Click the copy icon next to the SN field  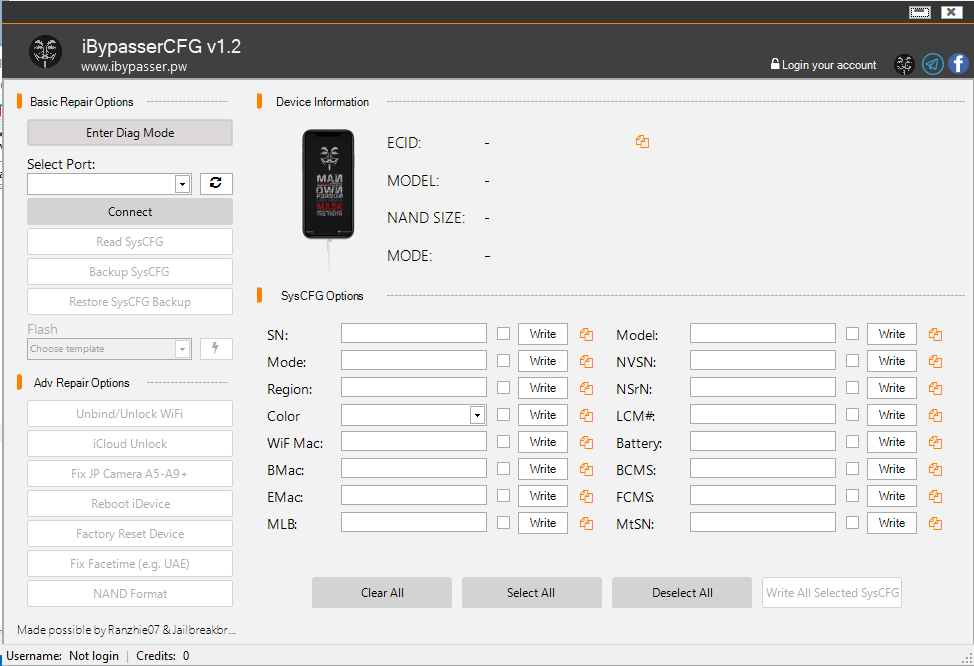coord(586,333)
